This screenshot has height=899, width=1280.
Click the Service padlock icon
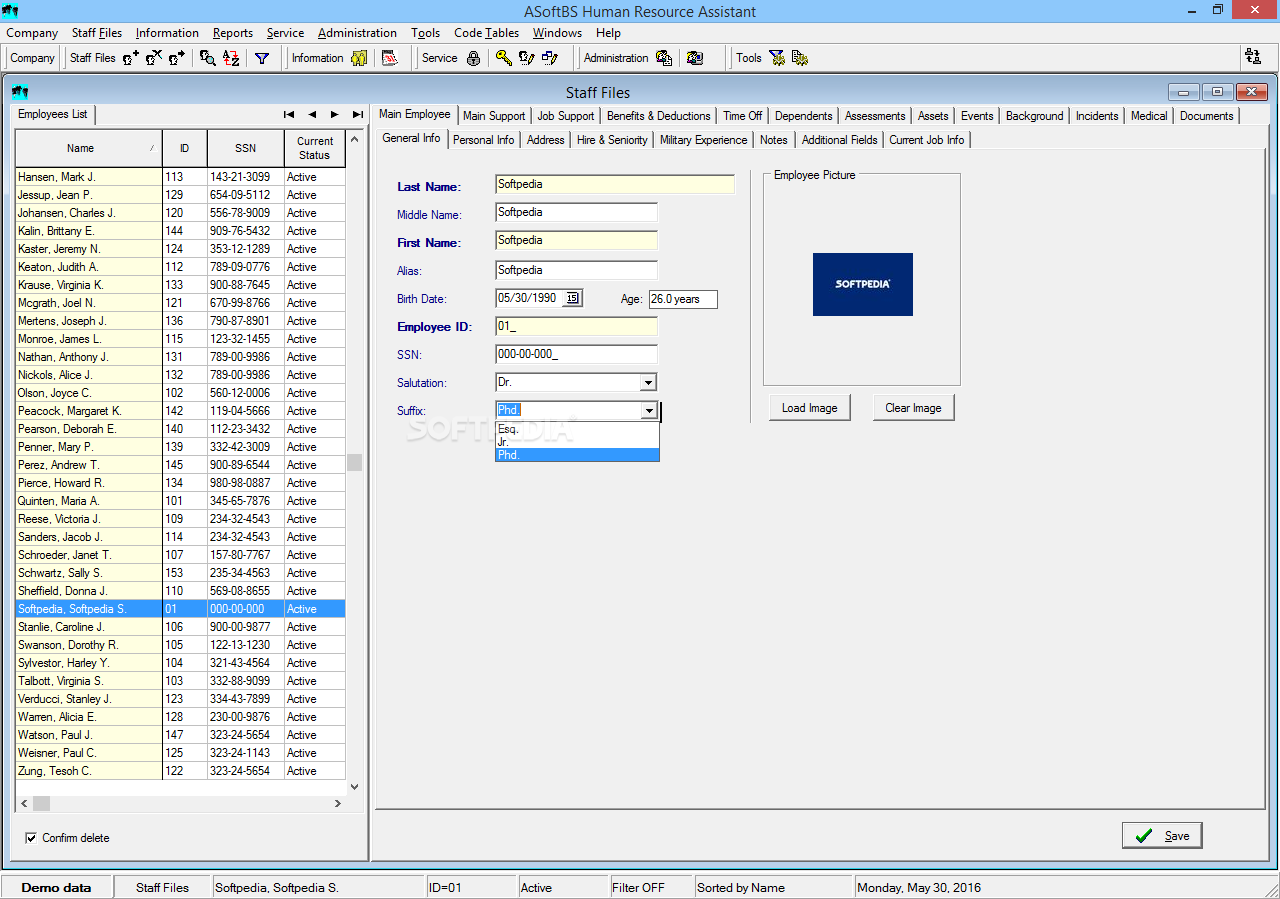pyautogui.click(x=473, y=58)
